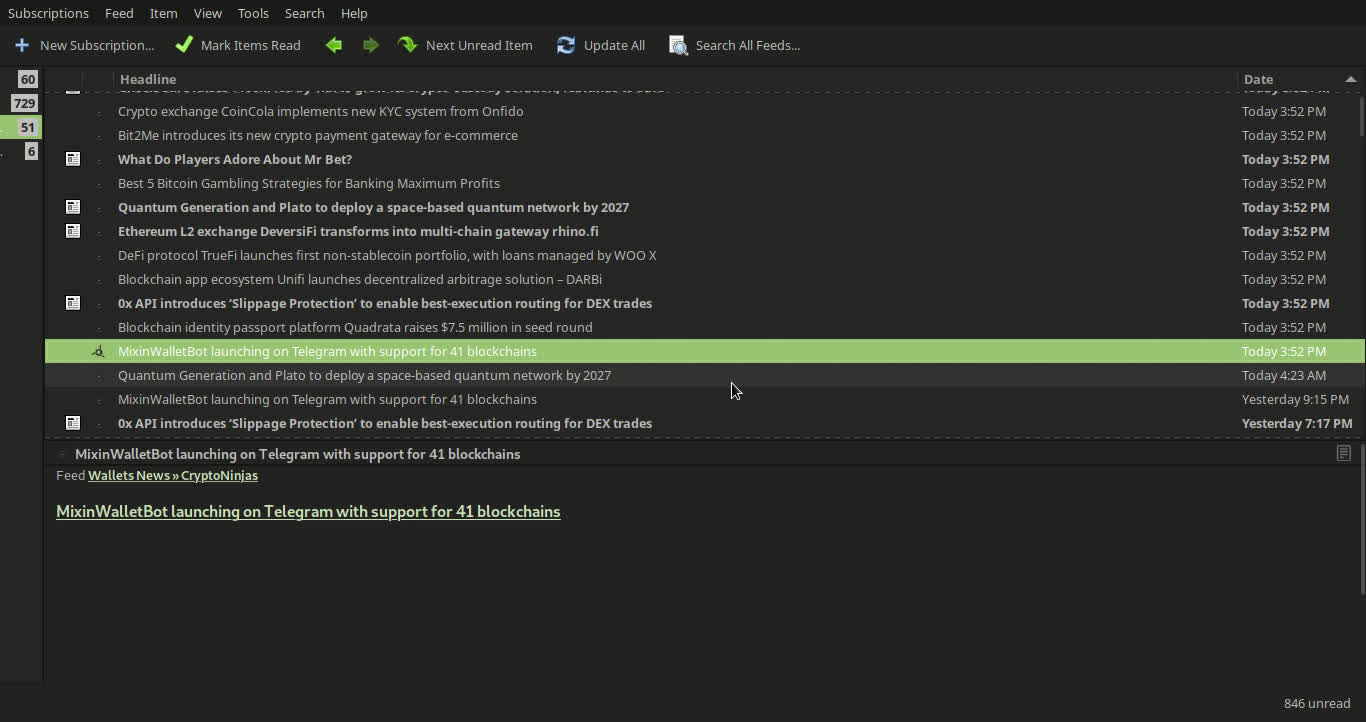This screenshot has width=1366, height=722.
Task: Click 'Yesterday 9:15 PM' date cell
Action: (1295, 399)
